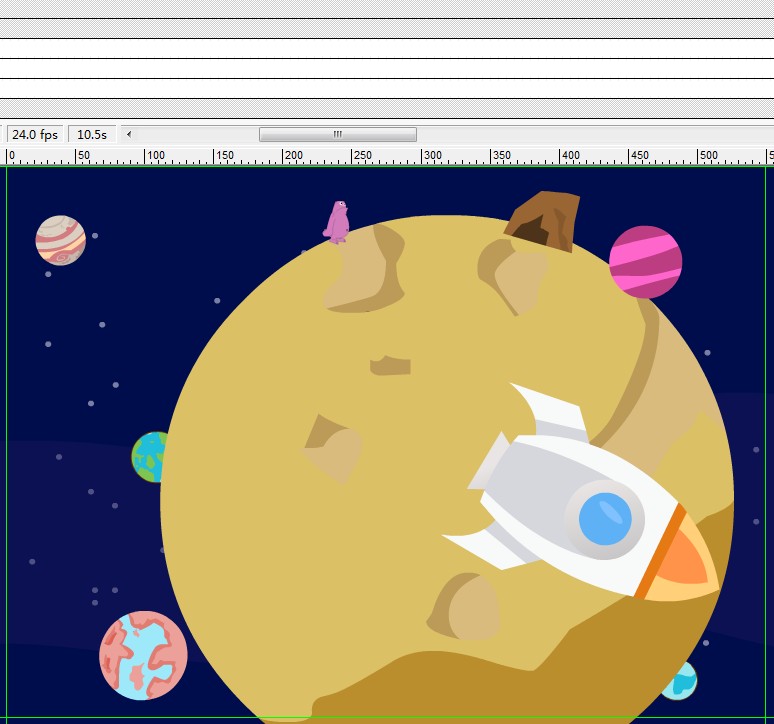Select the pink dinosaur on the moon

(x=338, y=223)
